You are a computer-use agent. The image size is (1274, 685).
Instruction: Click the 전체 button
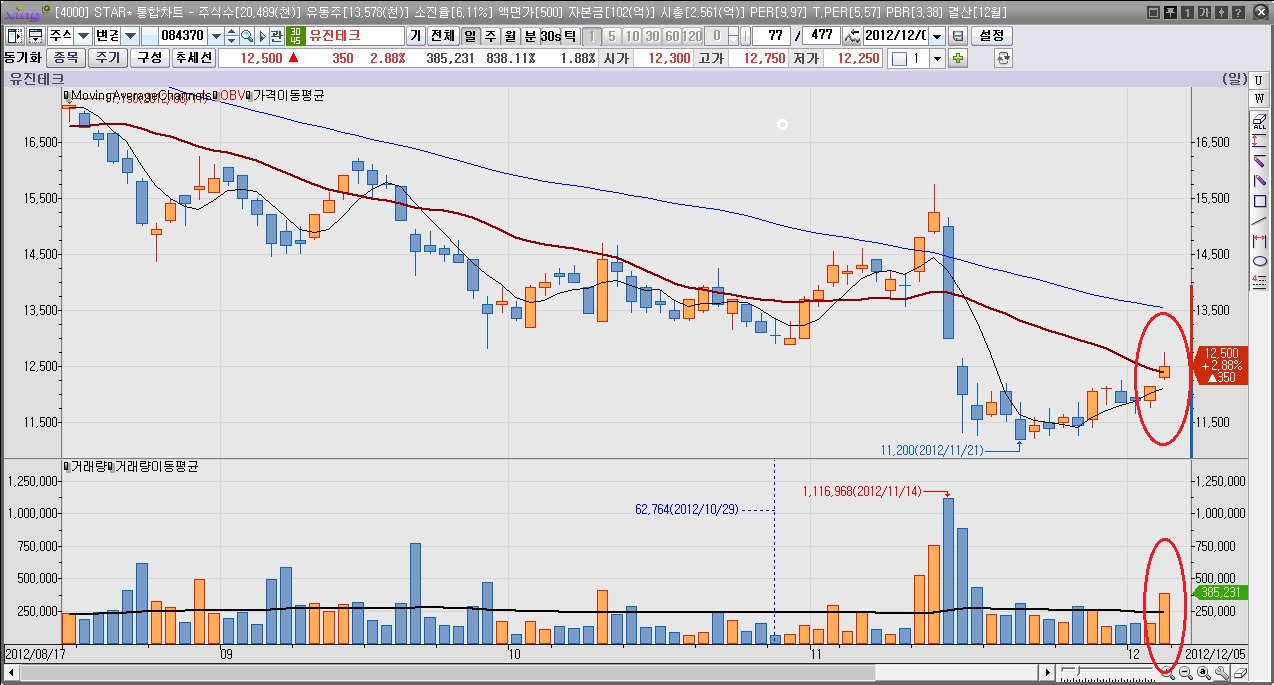pyautogui.click(x=441, y=36)
